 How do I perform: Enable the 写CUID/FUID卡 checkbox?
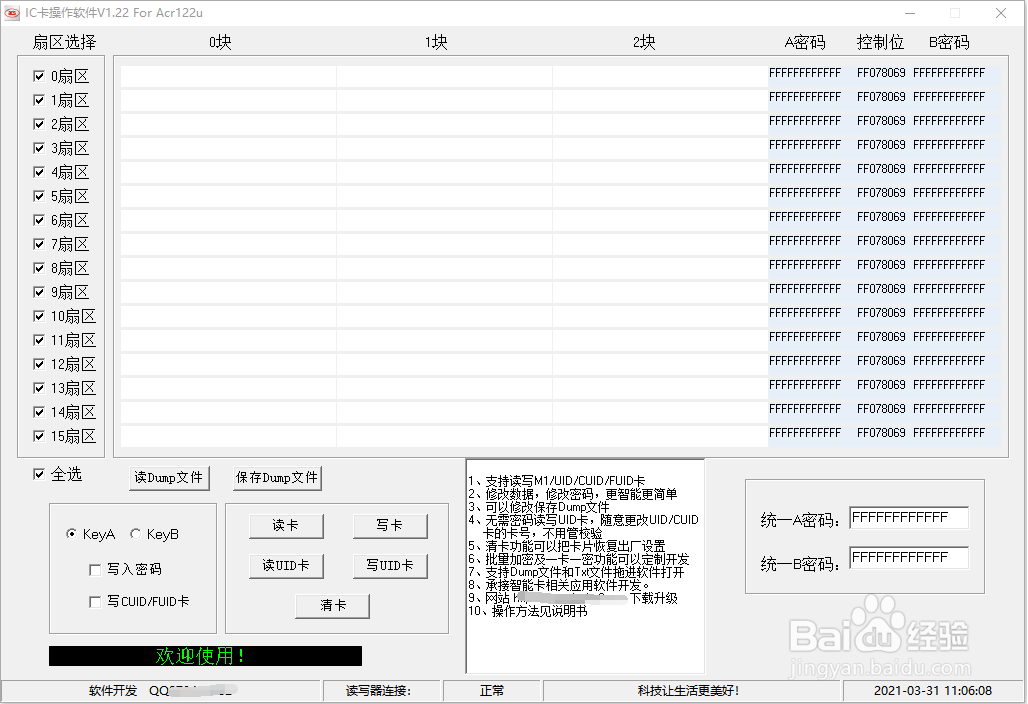(x=95, y=602)
